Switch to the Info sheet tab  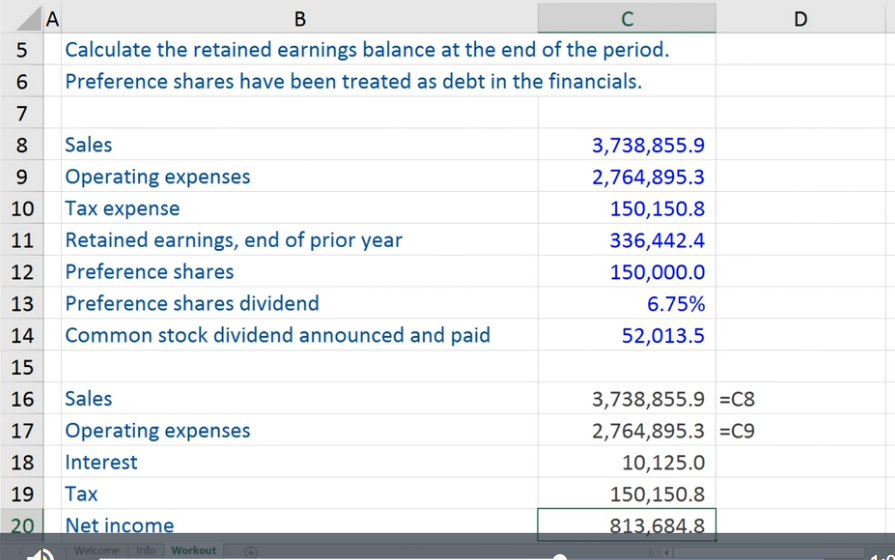(x=146, y=550)
